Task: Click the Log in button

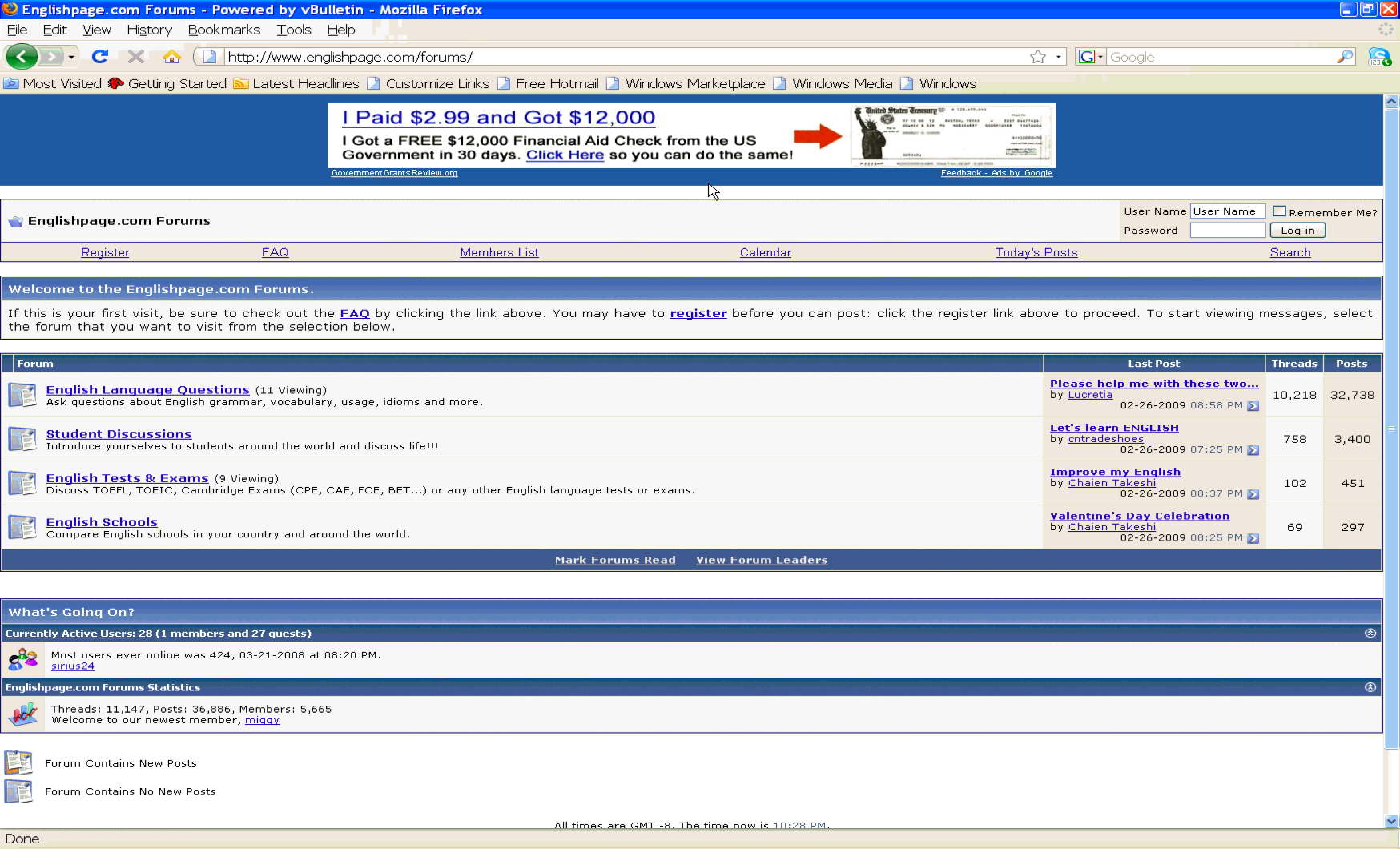Action: (x=1297, y=231)
